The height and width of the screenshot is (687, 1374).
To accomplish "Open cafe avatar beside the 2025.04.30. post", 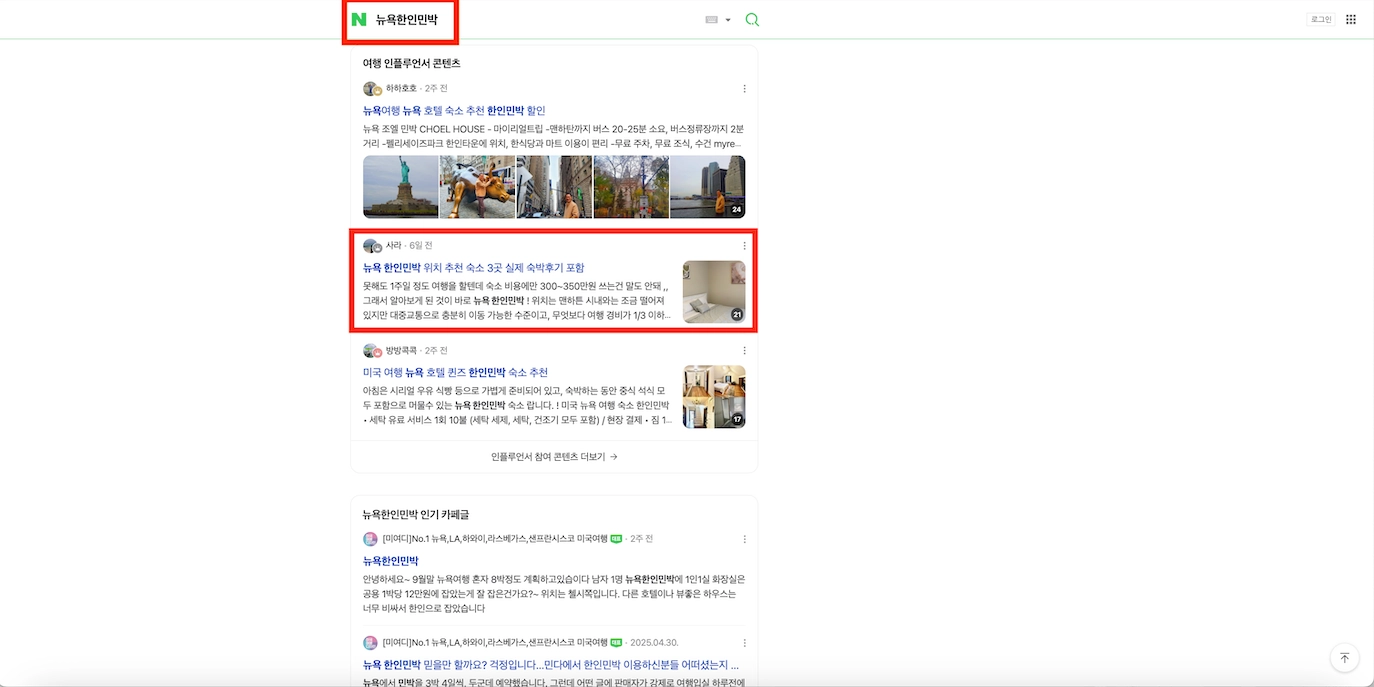I will point(370,643).
